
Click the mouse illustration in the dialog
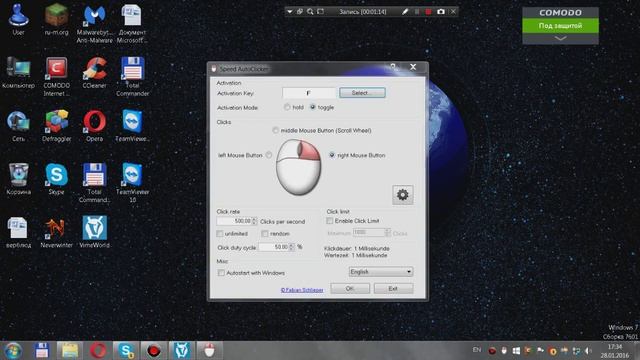click(x=298, y=167)
